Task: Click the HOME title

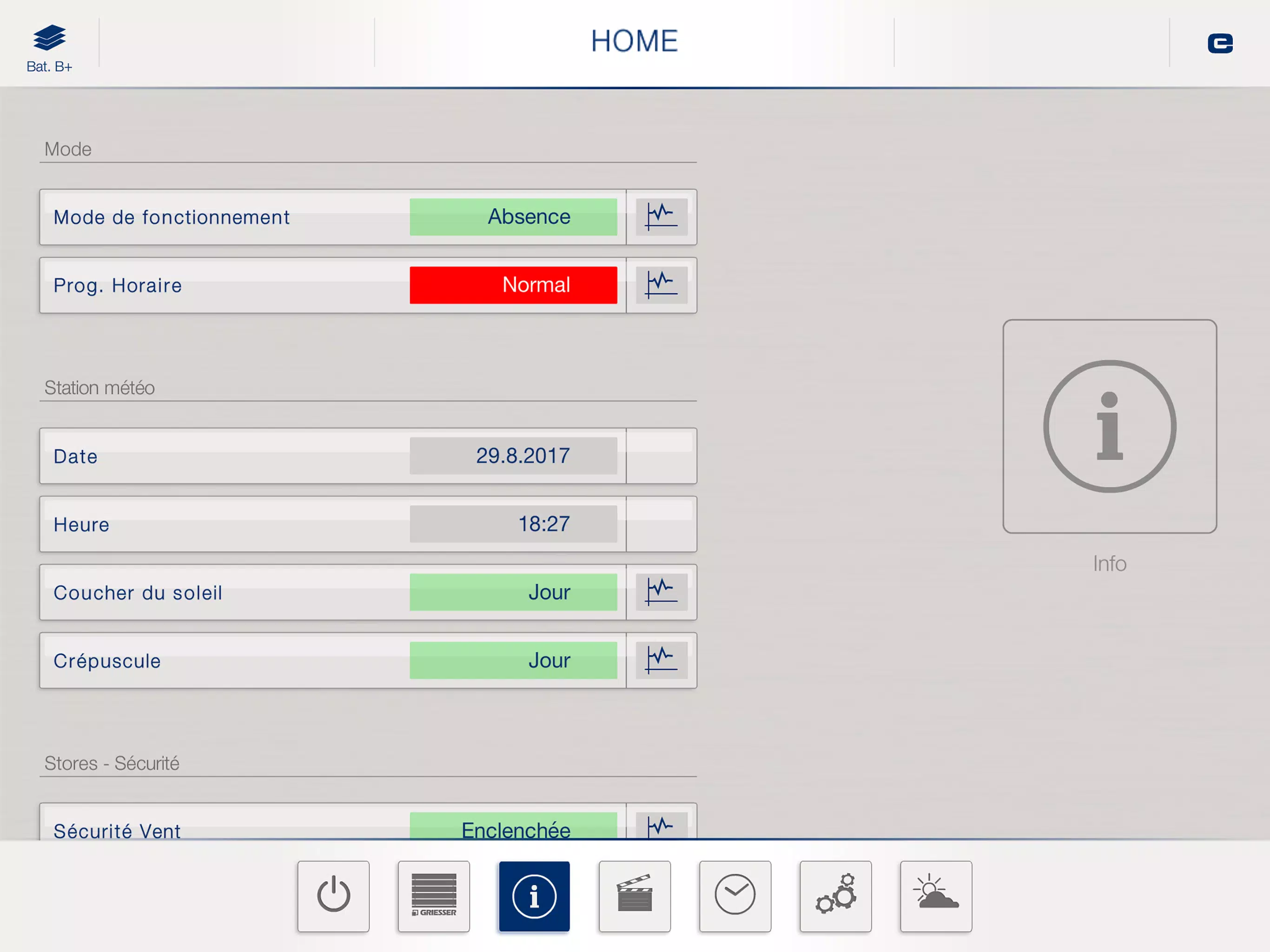Action: tap(635, 41)
